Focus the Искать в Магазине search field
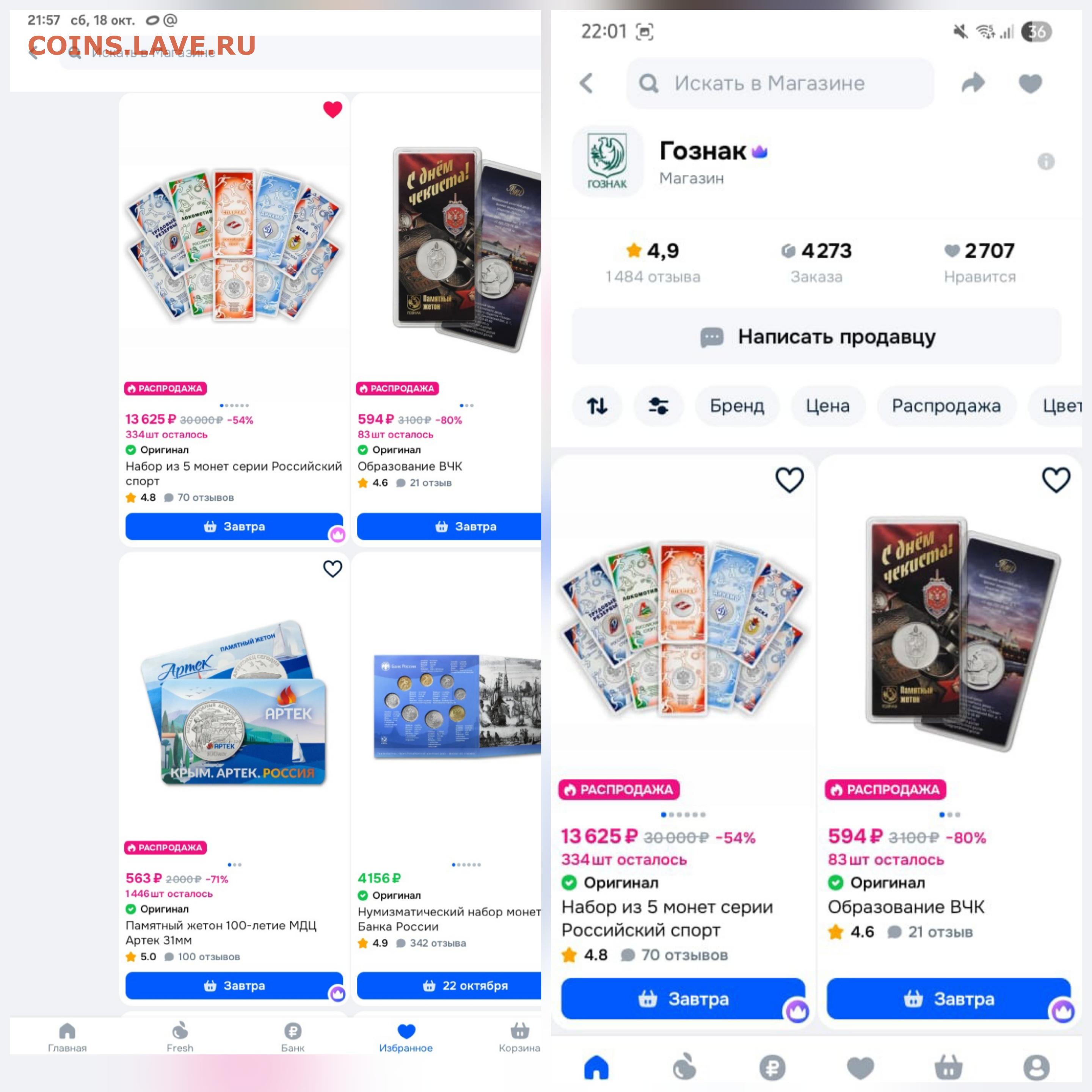Screen dimensions: 1092x1092 [780, 83]
